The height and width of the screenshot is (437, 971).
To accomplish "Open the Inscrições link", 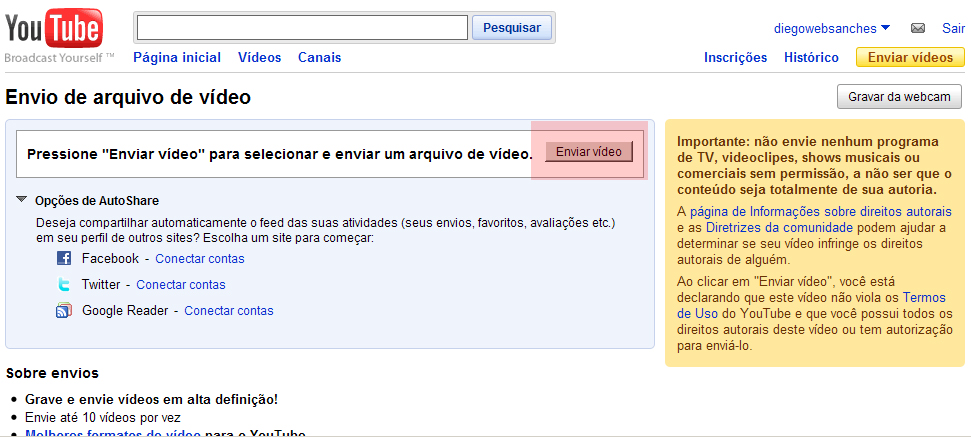I will pyautogui.click(x=735, y=58).
